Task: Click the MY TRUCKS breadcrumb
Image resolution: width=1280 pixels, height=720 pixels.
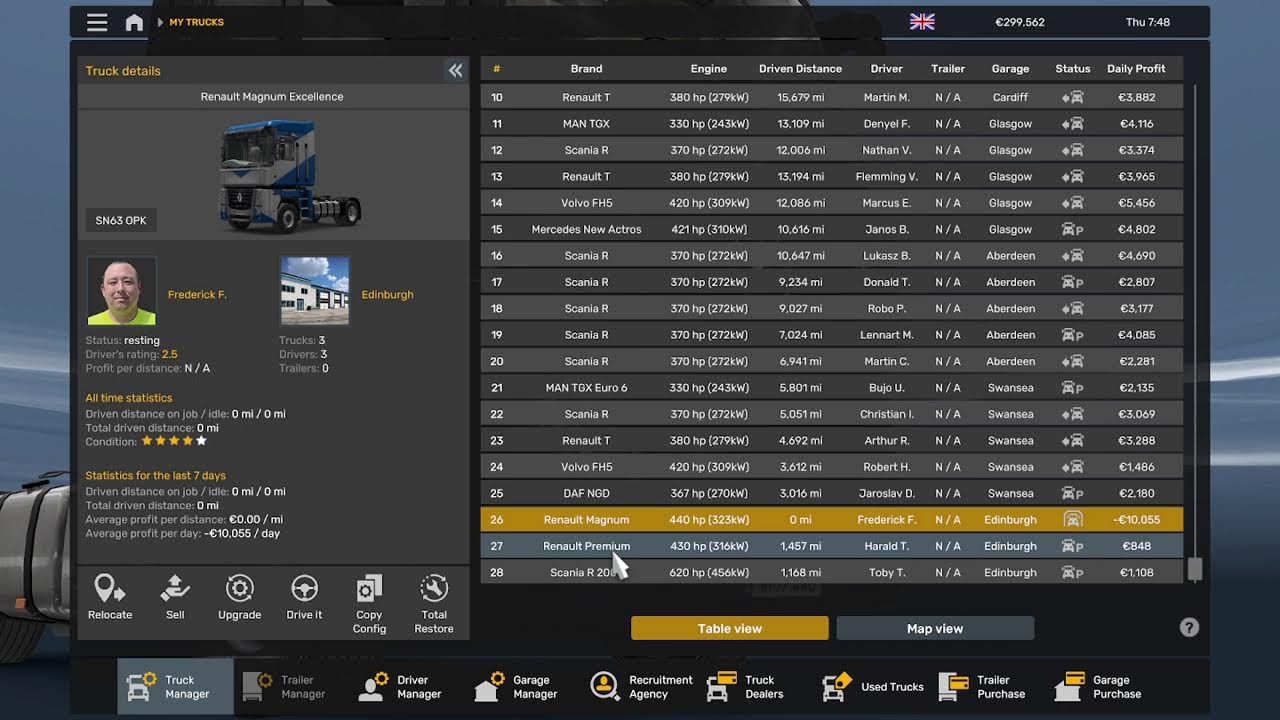Action: tap(196, 22)
